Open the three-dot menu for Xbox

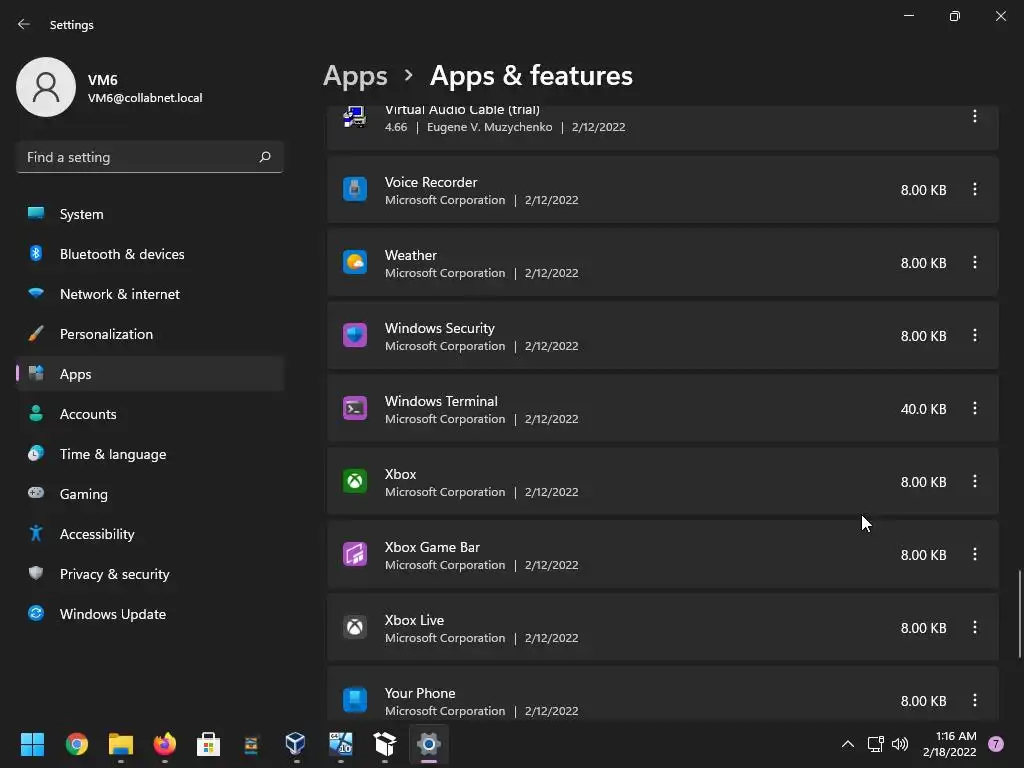[x=974, y=482]
